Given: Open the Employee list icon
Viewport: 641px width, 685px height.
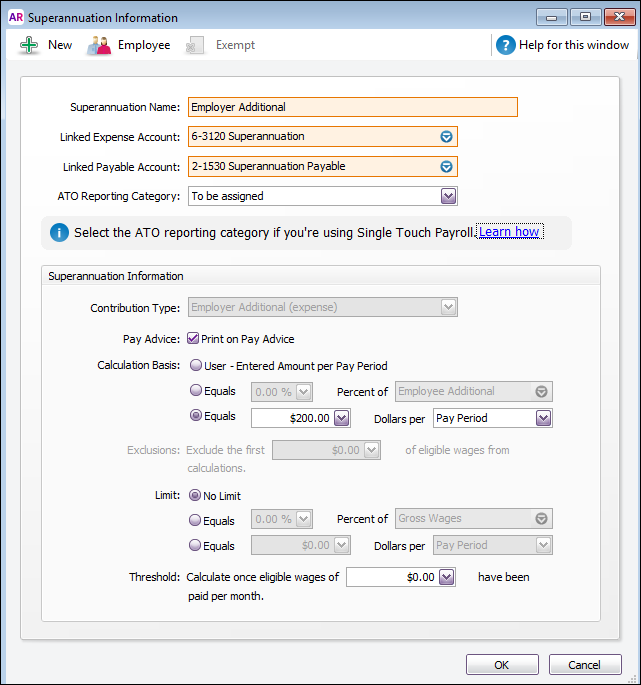Looking at the screenshot, I should (x=99, y=45).
